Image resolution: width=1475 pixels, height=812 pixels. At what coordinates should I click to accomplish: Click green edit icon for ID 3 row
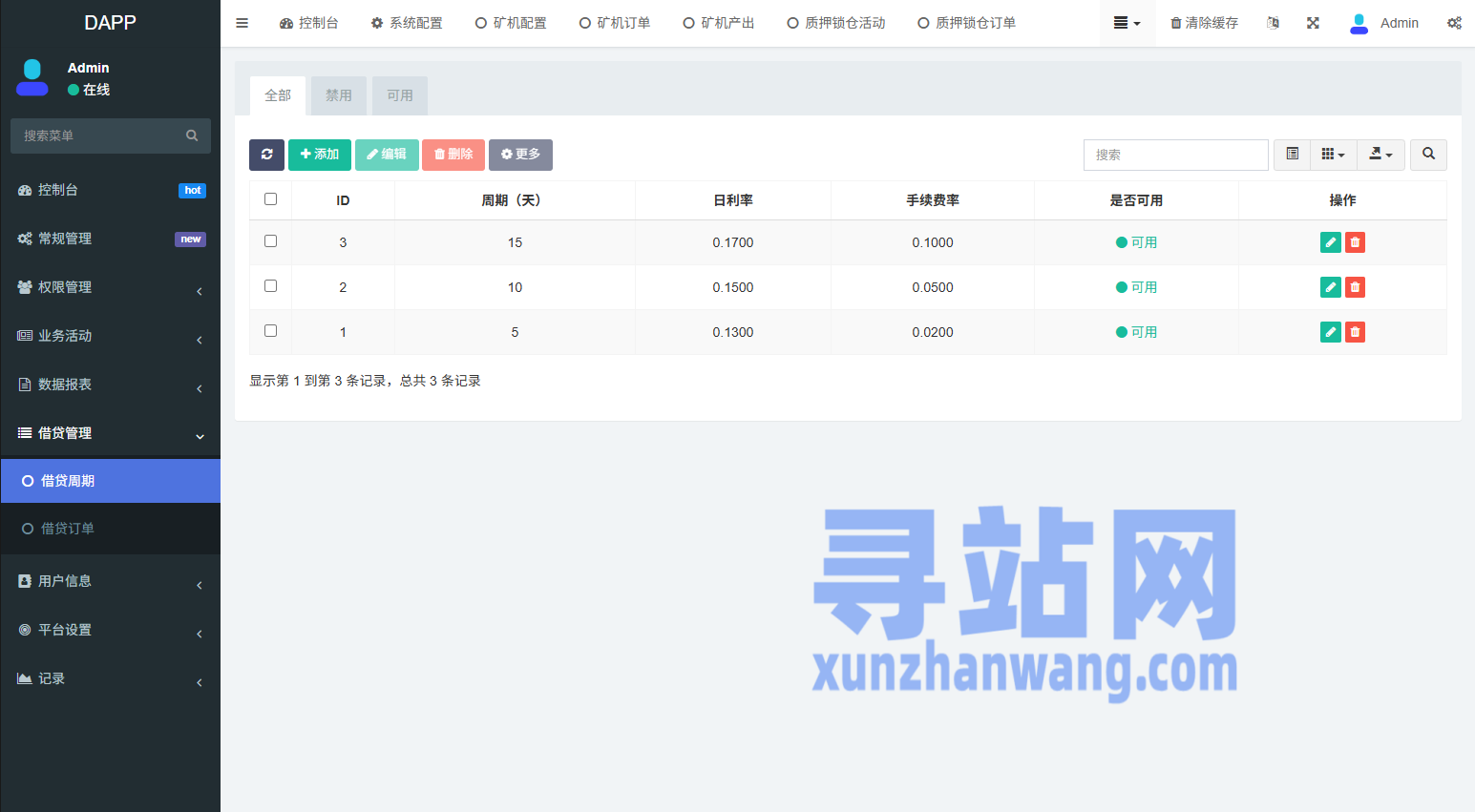tap(1330, 242)
